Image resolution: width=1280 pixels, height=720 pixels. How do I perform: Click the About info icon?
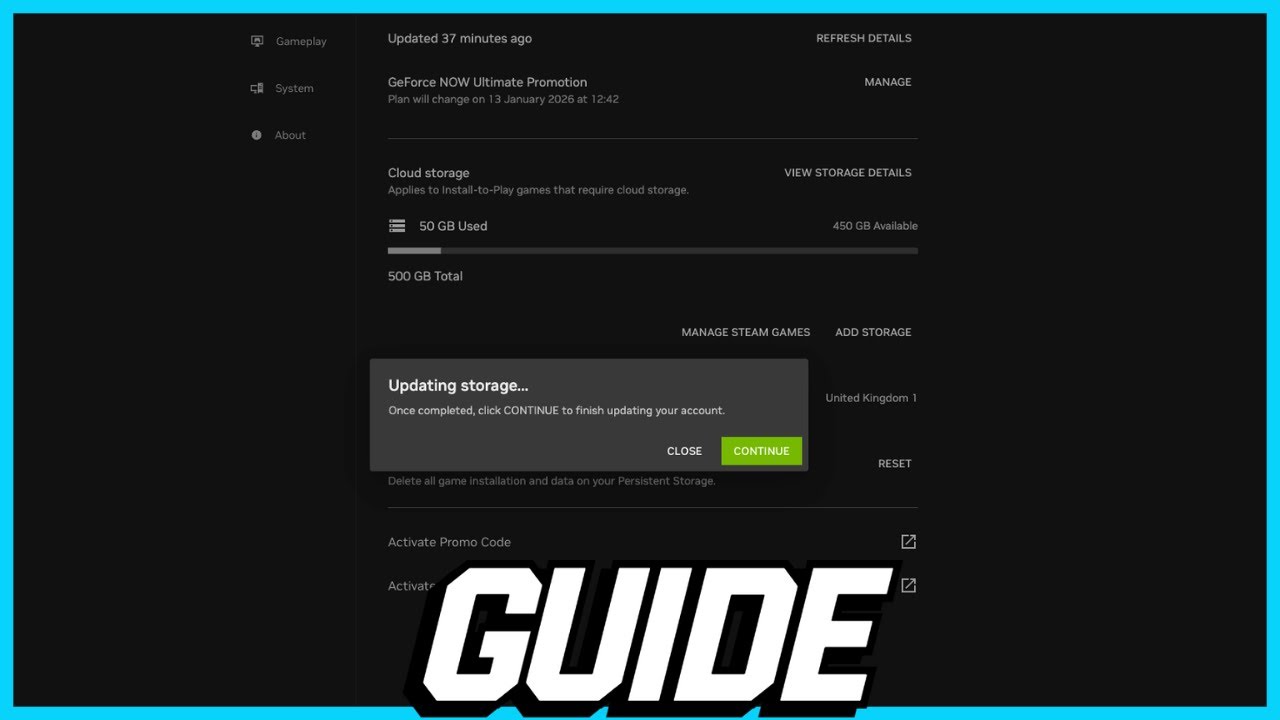pos(257,135)
